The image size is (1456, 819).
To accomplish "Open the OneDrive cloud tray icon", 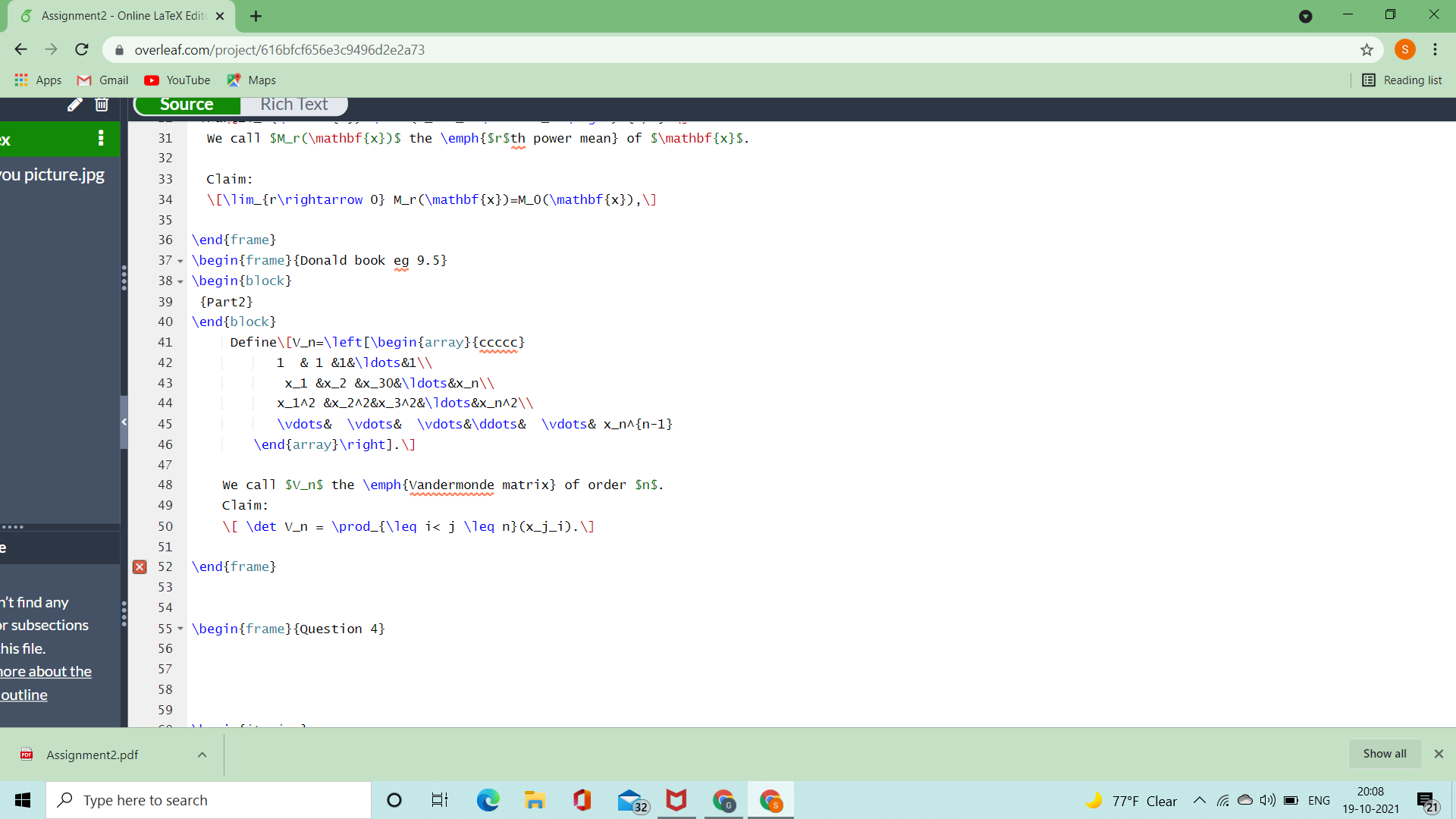I will [x=1244, y=800].
